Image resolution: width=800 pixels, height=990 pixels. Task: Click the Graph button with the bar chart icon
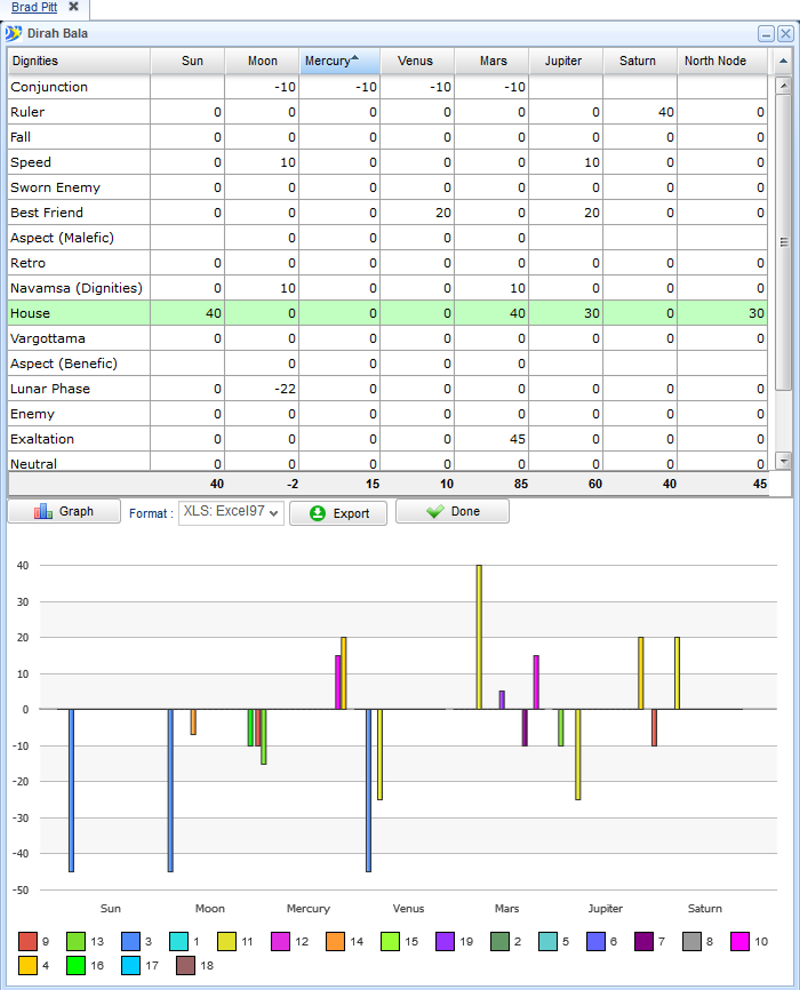tap(64, 511)
